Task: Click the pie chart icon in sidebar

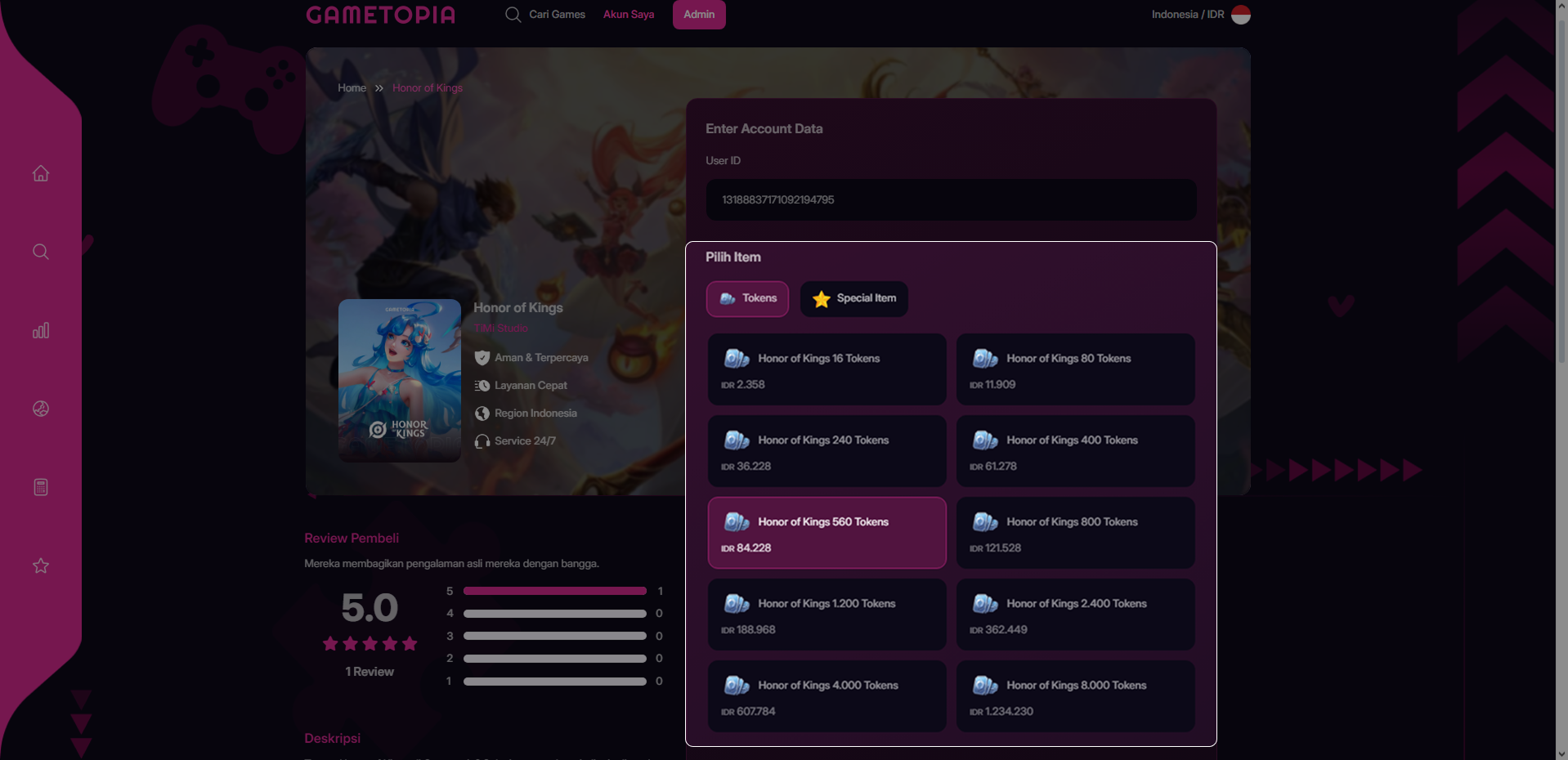Action: 41,409
